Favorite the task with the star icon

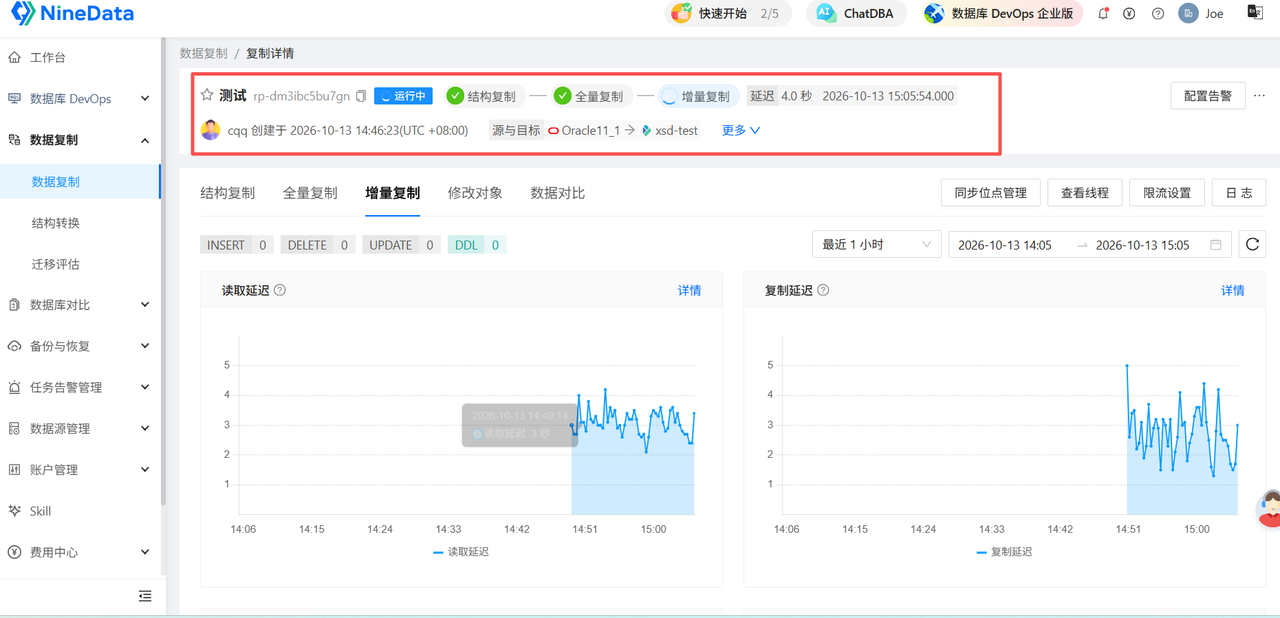207,96
